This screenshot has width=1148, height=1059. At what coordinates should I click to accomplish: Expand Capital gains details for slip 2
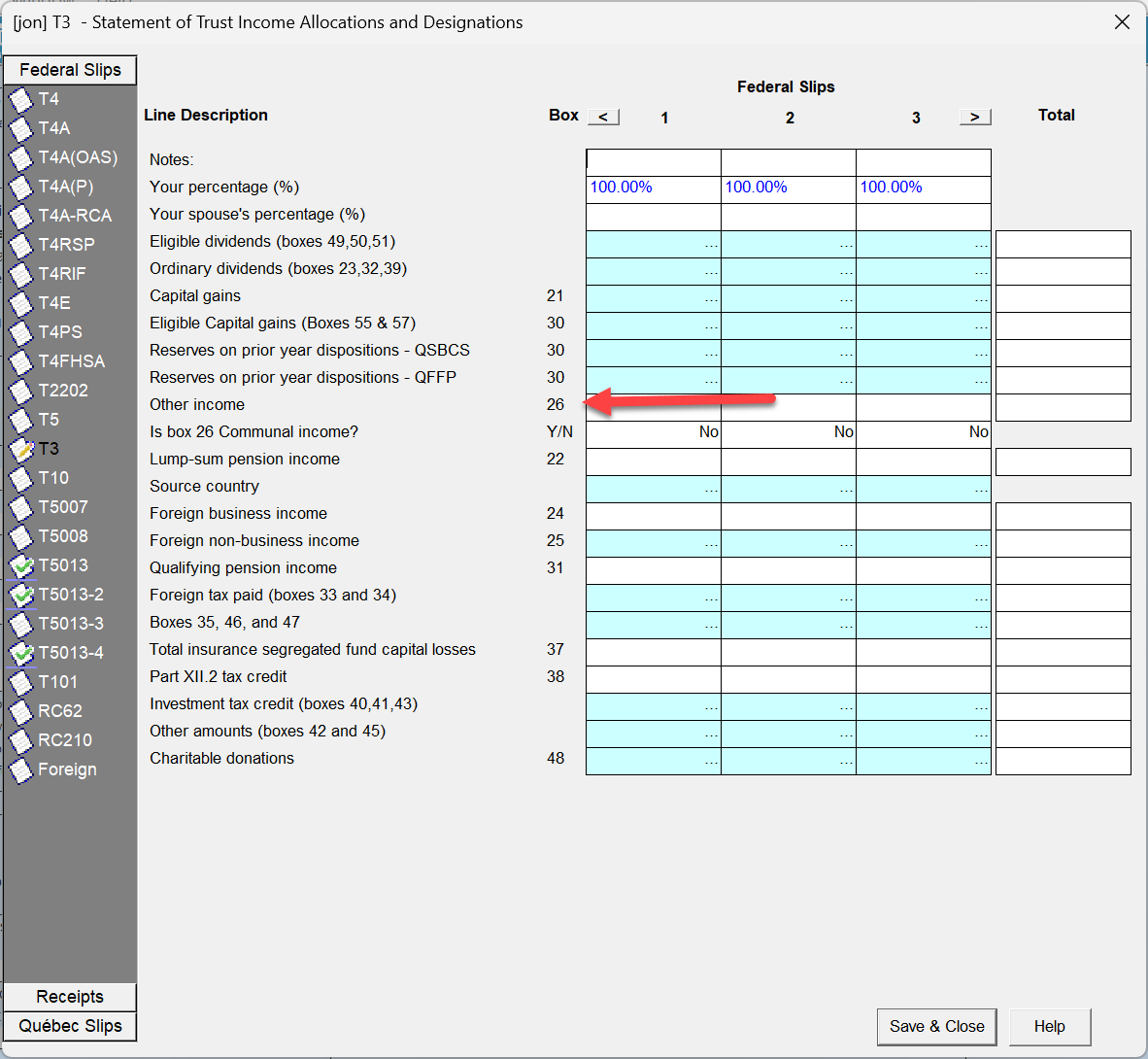click(x=846, y=298)
